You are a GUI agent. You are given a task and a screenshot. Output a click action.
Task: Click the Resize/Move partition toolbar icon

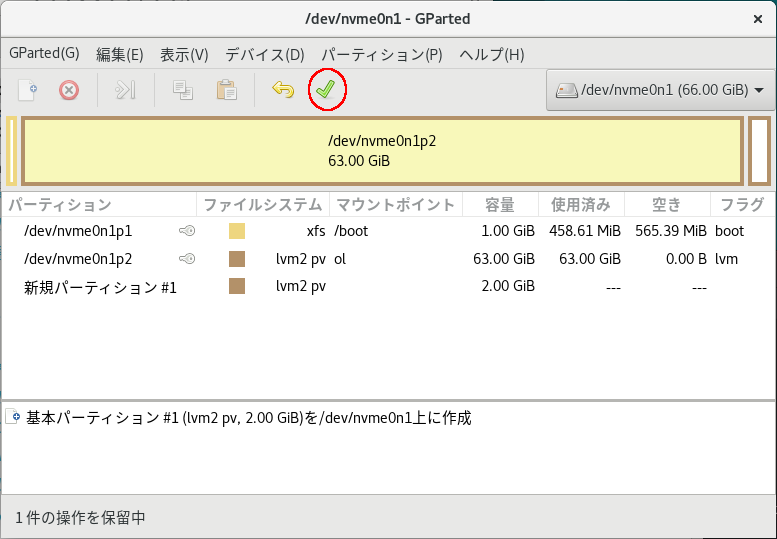click(125, 90)
